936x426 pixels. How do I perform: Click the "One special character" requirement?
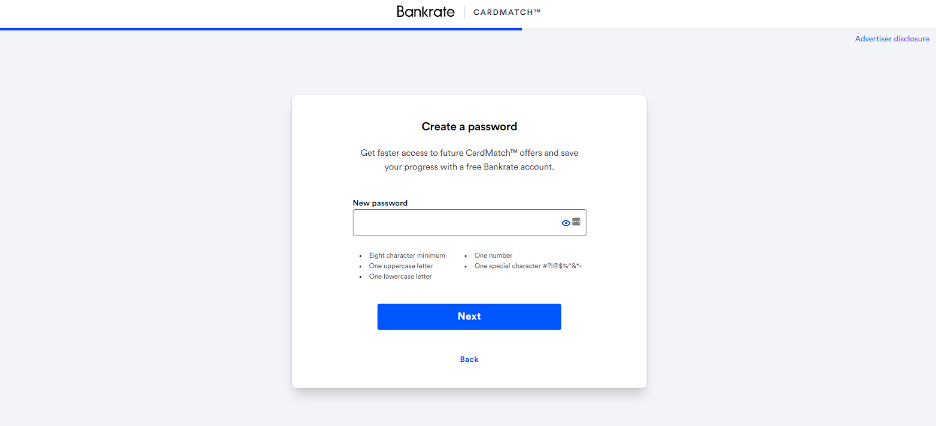click(528, 266)
